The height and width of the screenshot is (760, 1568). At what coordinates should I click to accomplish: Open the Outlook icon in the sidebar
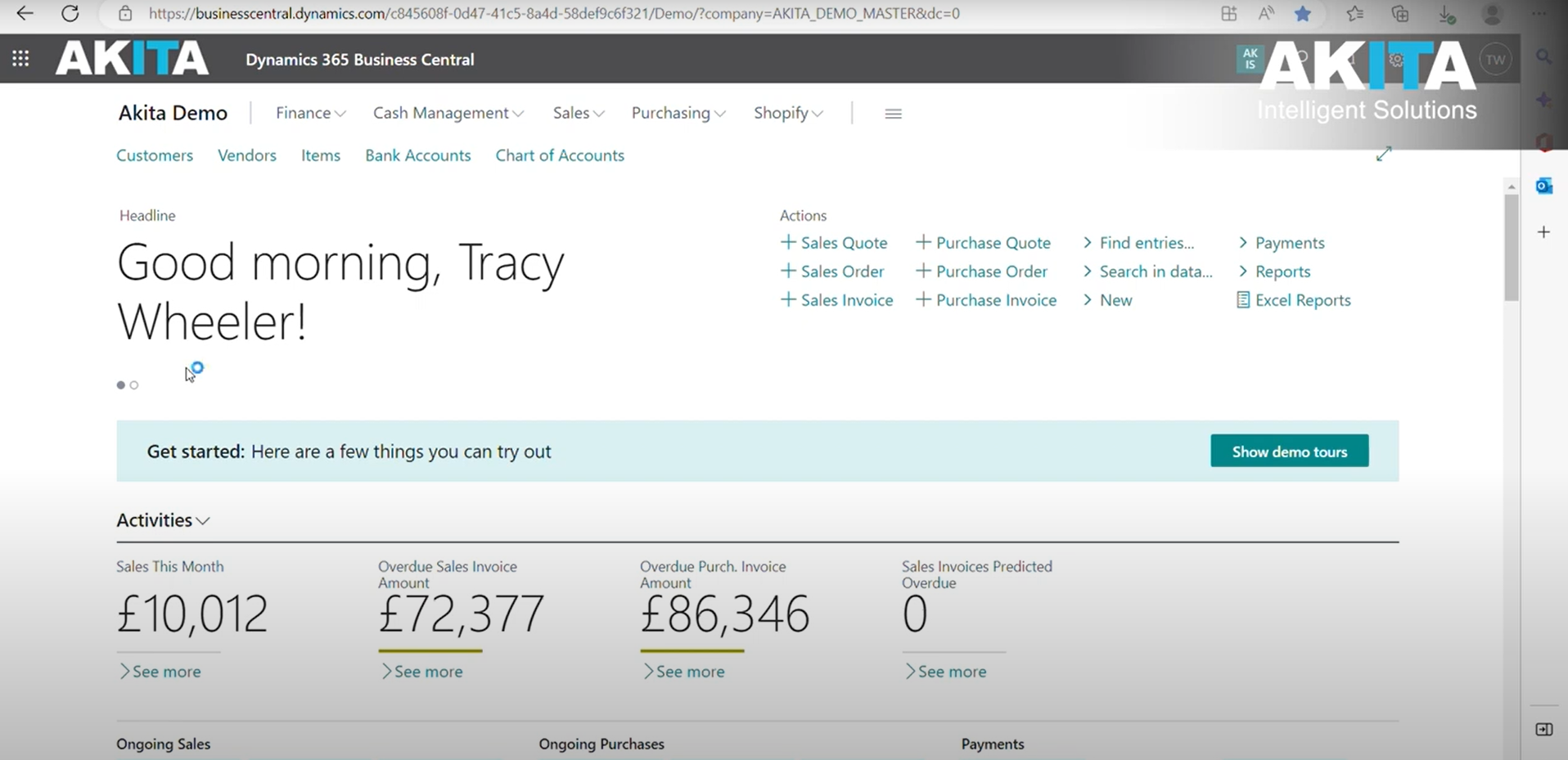(x=1543, y=186)
